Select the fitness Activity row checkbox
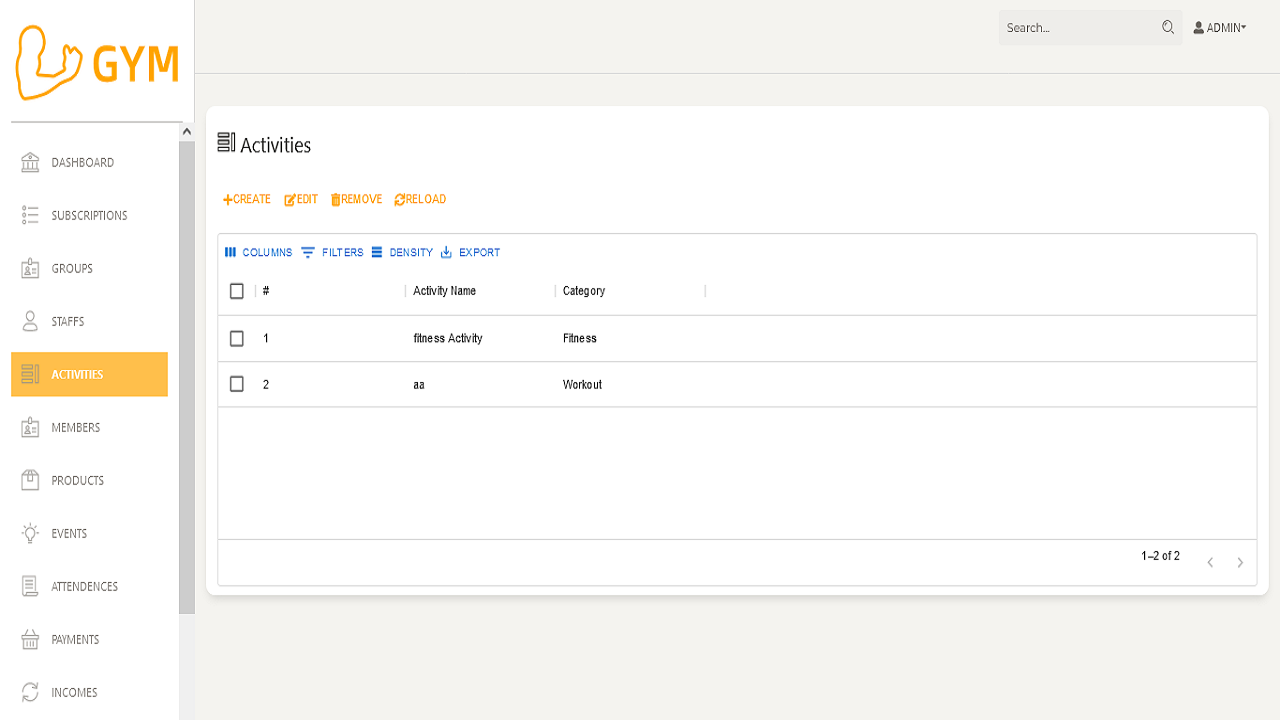 coord(237,338)
